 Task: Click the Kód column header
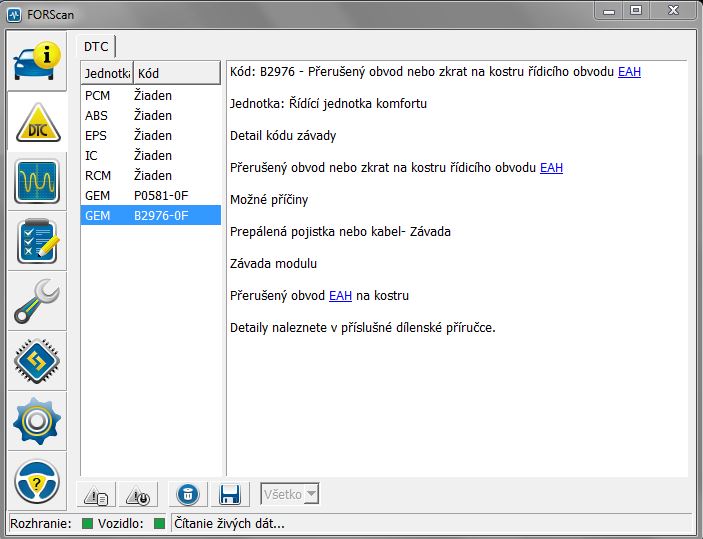click(x=176, y=73)
